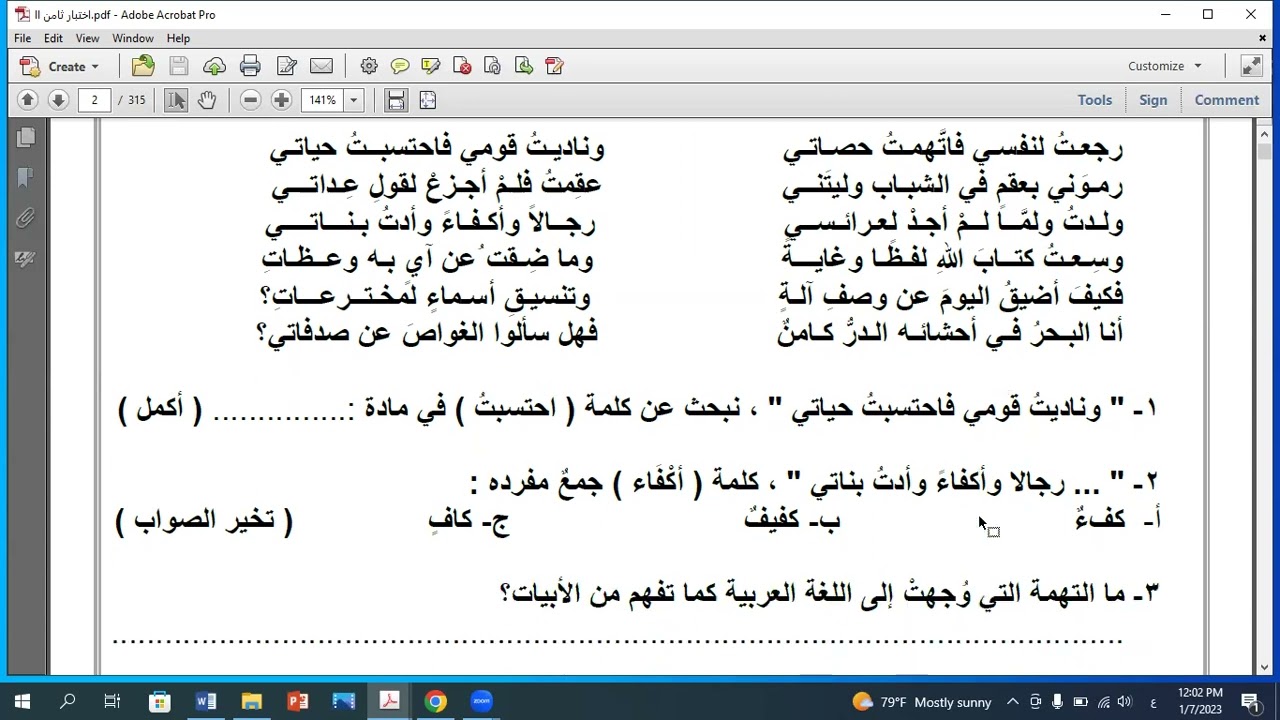Click the battery tray icon
The height and width of the screenshot is (720, 1280).
pyautogui.click(x=1080, y=702)
